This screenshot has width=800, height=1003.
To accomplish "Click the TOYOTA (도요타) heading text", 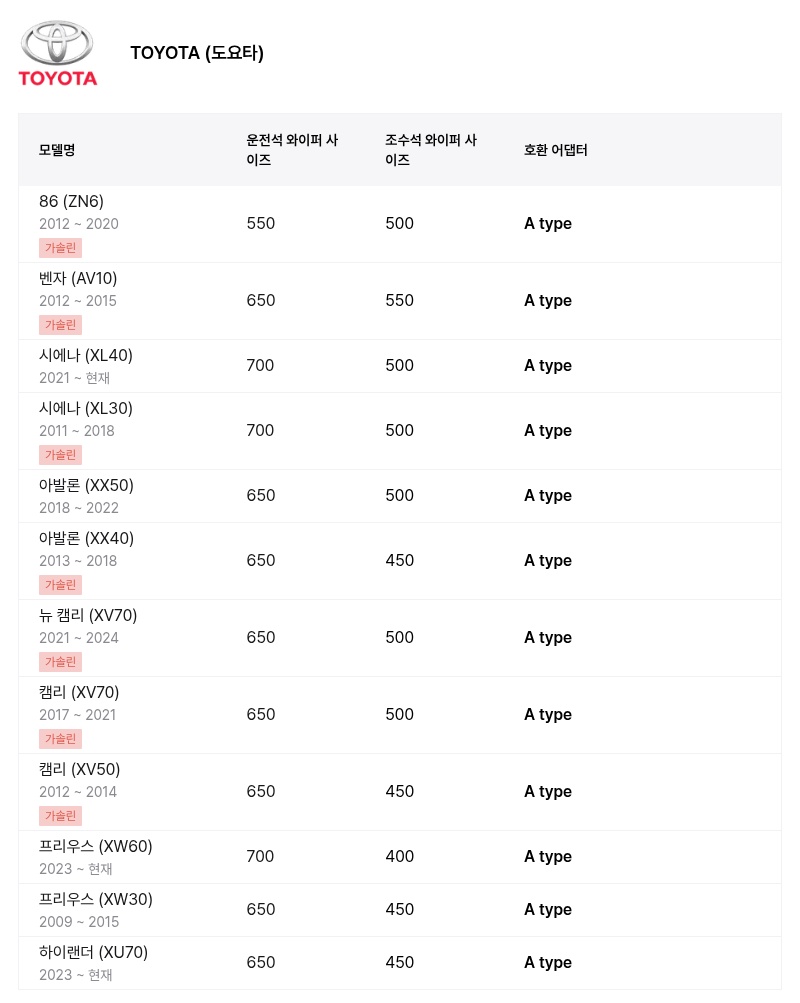I will [197, 52].
